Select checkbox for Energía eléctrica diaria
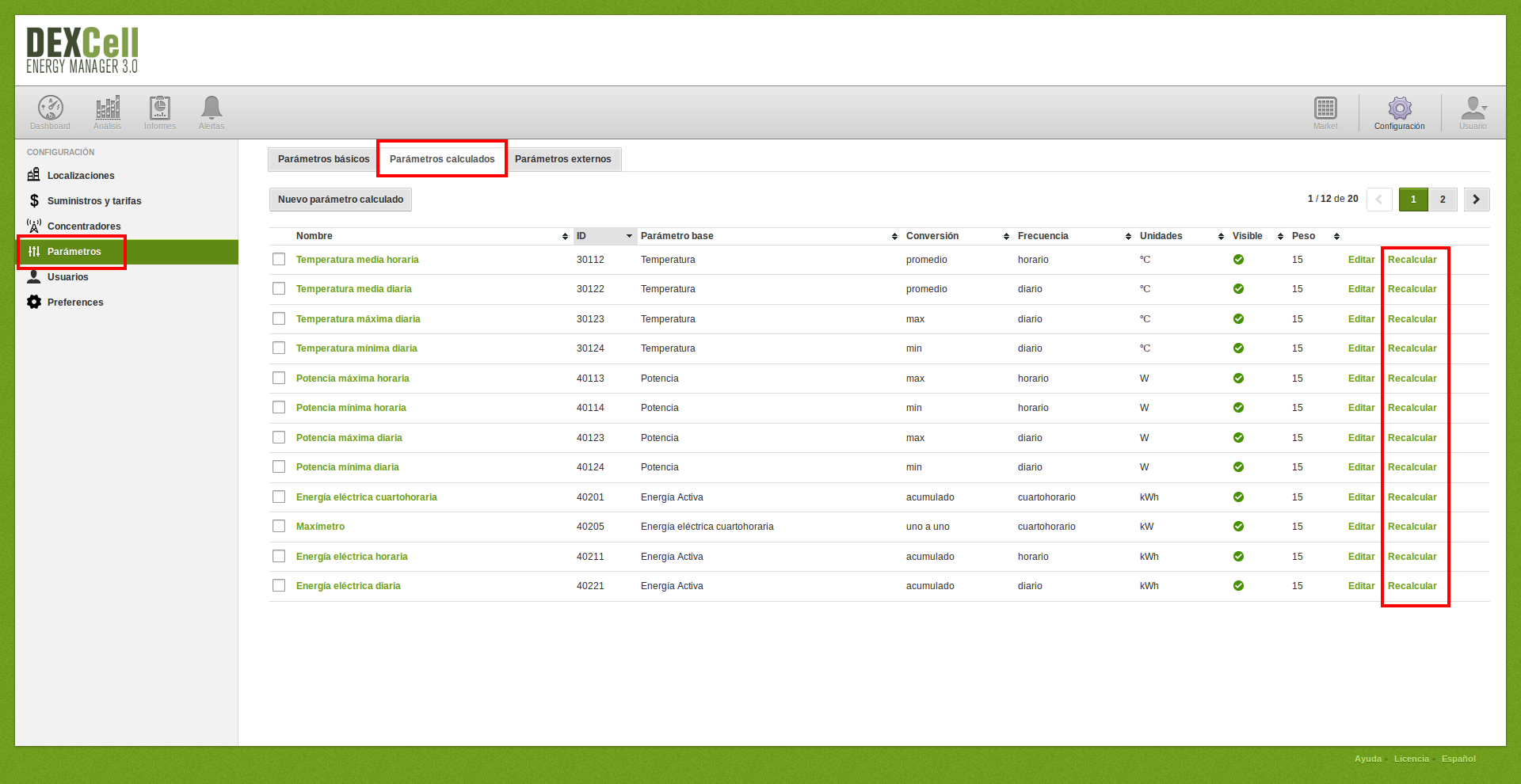Screen dimensions: 1521x784 pos(279,585)
